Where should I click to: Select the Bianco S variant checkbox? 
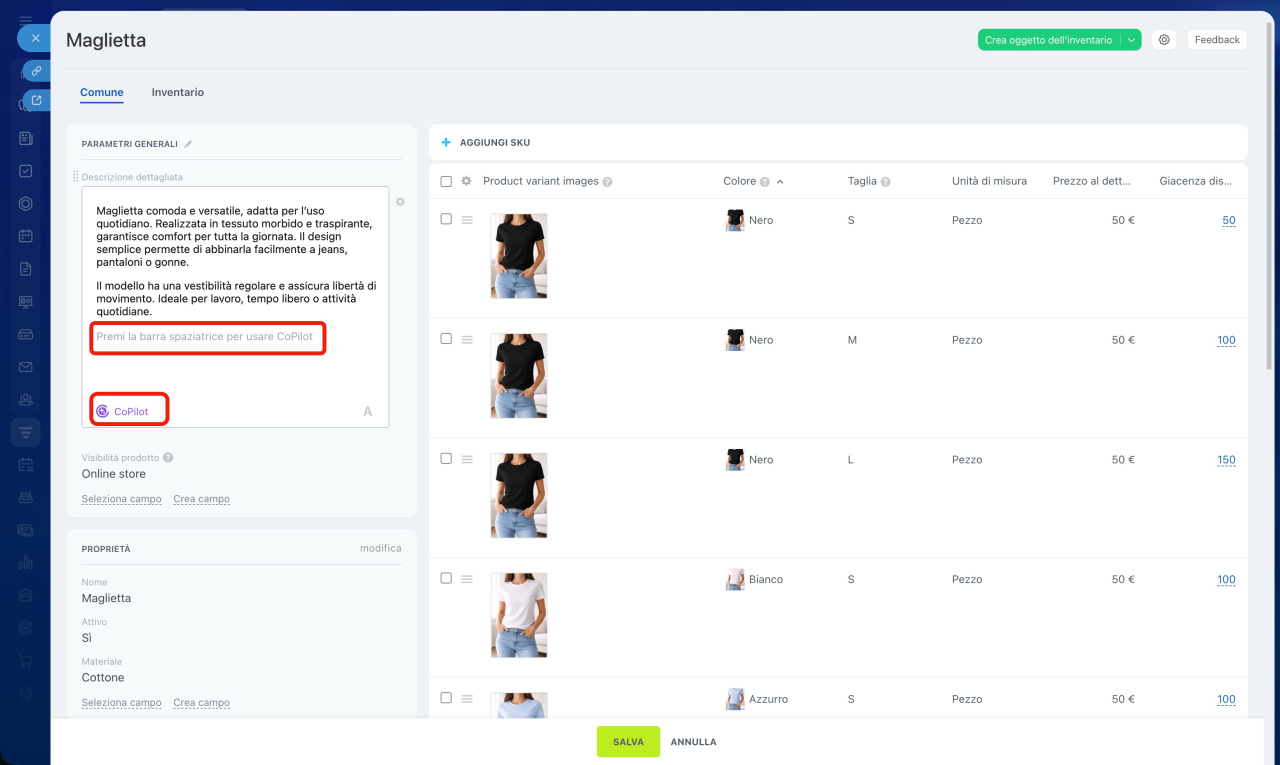(x=446, y=578)
